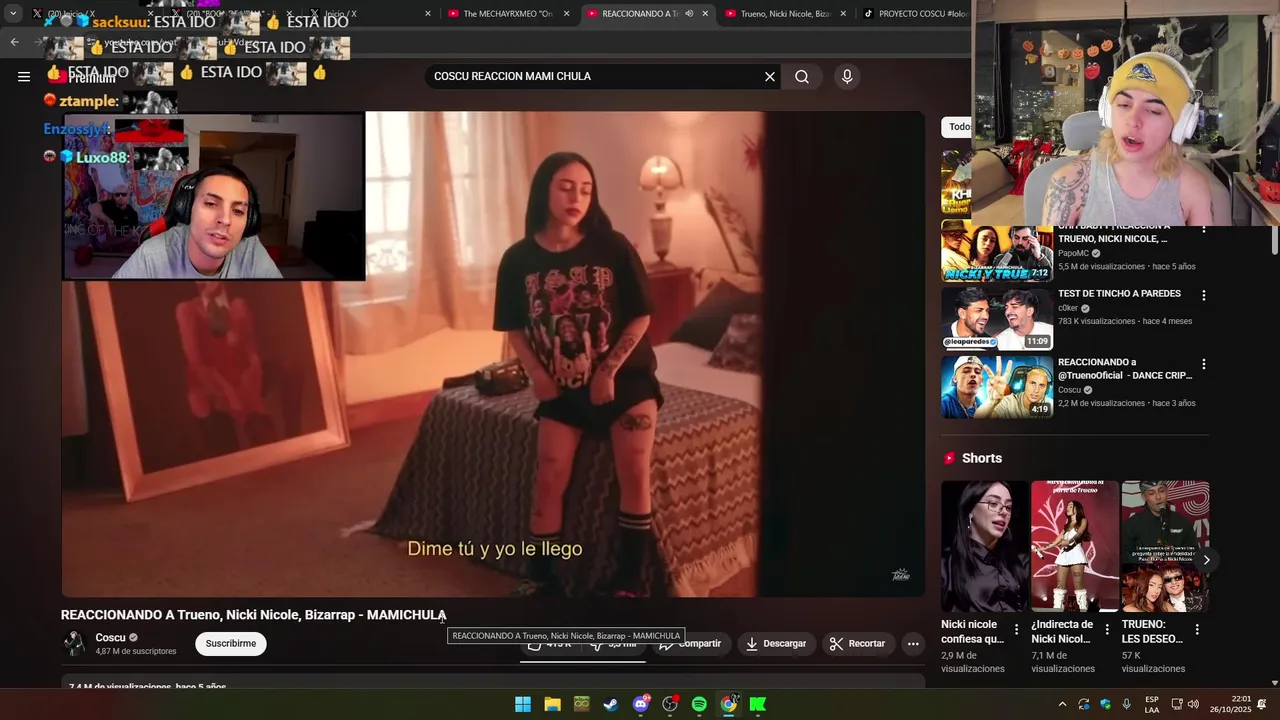This screenshot has width=1280, height=720.
Task: Open the PapoMC video thumbnail lasting 7:12
Action: tap(997, 252)
